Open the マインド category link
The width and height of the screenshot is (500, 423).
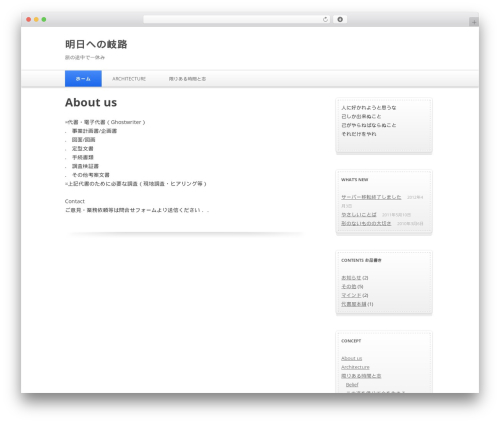coord(351,295)
